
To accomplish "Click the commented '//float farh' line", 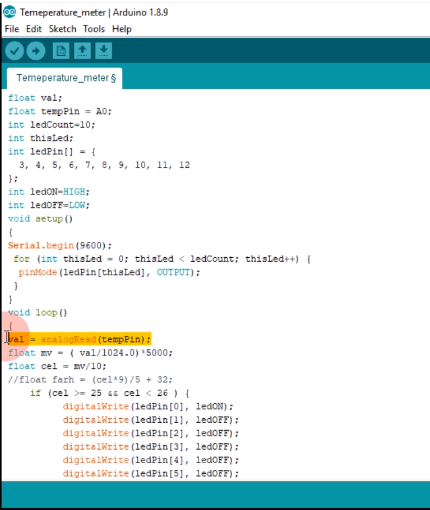I will coord(90,380).
